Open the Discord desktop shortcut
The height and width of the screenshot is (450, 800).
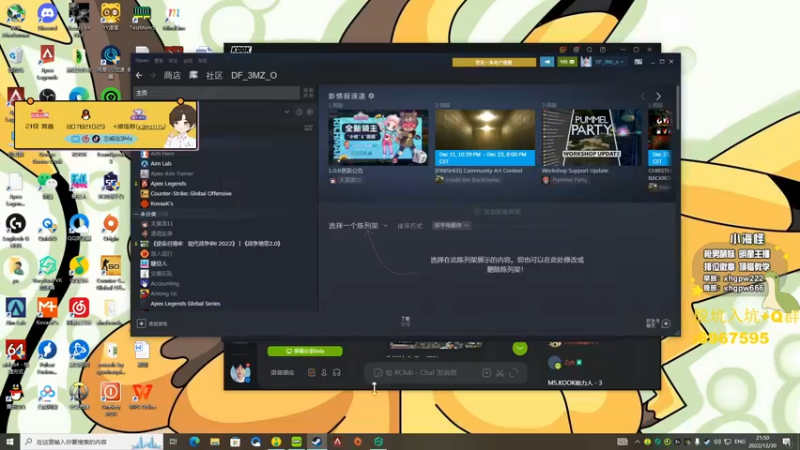(x=47, y=17)
